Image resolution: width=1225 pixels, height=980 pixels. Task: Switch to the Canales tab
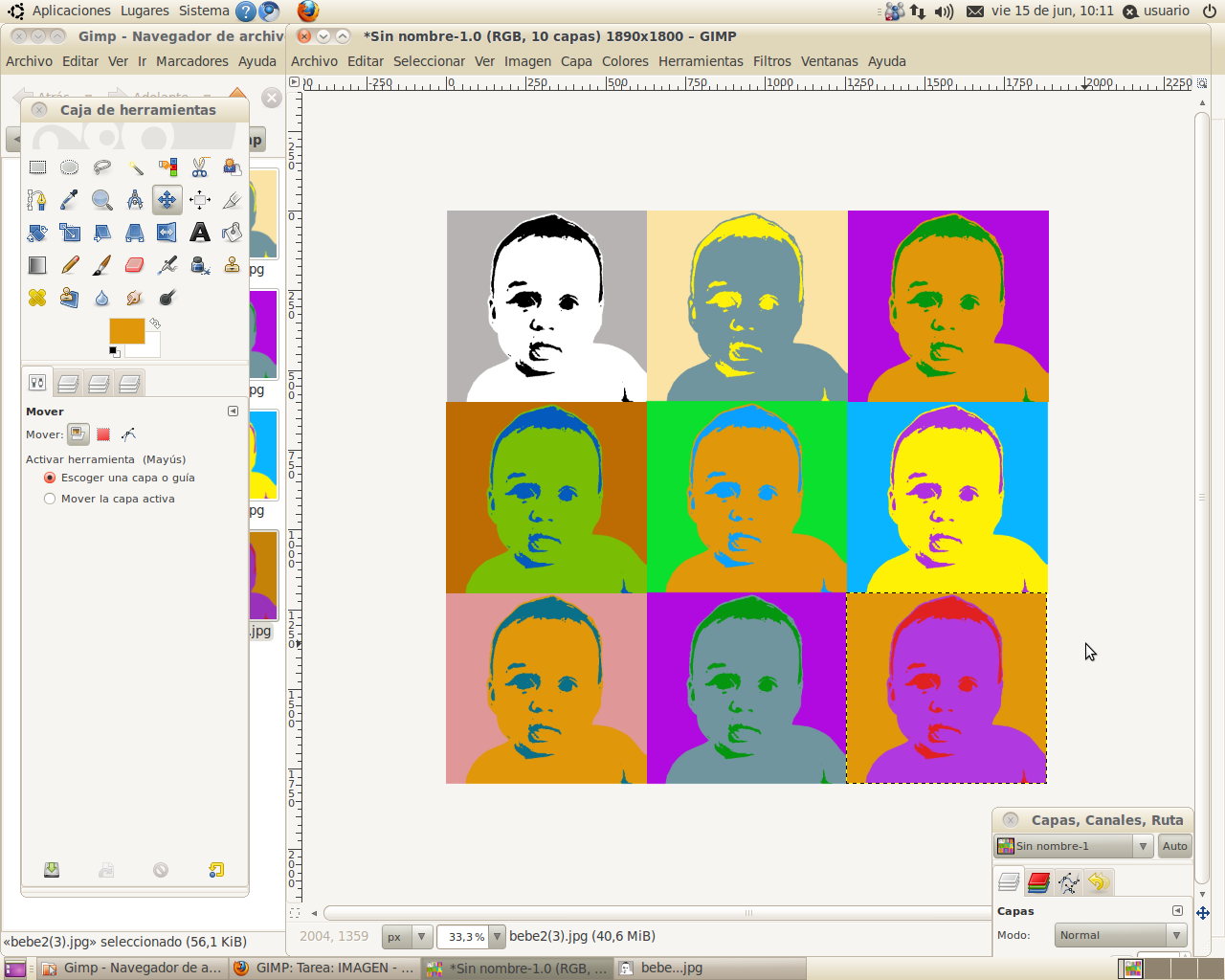point(1039,881)
